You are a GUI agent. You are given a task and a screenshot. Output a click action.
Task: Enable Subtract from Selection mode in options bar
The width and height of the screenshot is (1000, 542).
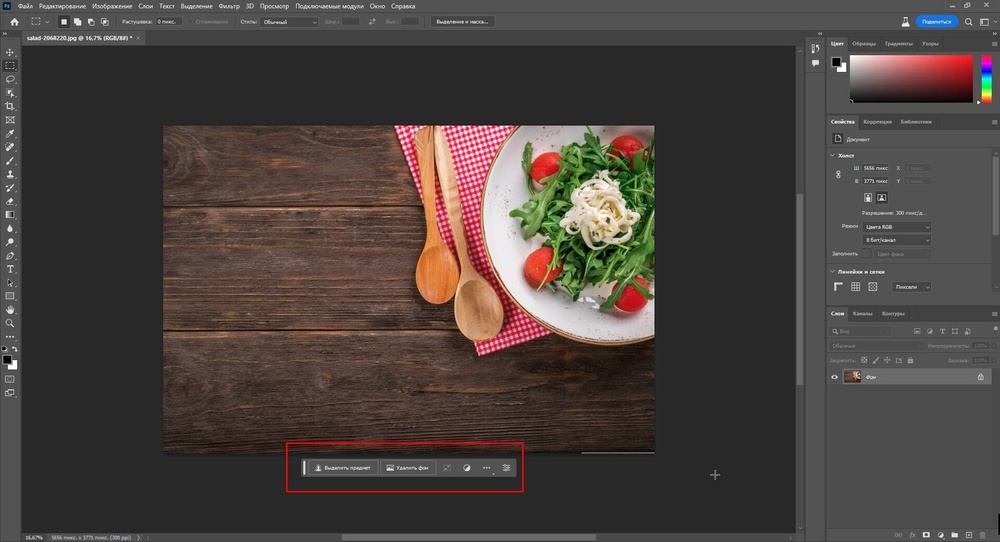click(x=91, y=22)
